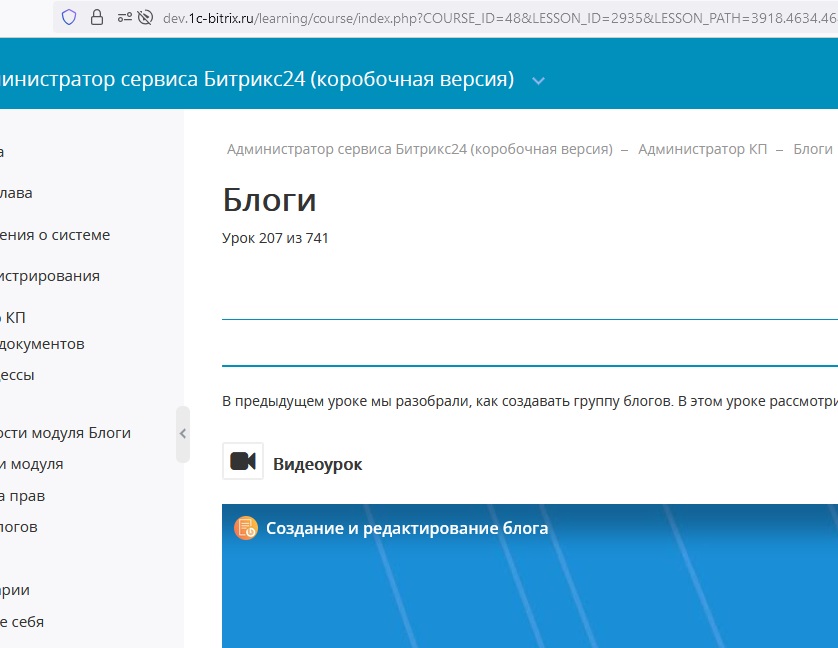Viewport: 838px width, 648px height.
Task: Select sidebar item ending 'логов'
Action: [x=19, y=527]
